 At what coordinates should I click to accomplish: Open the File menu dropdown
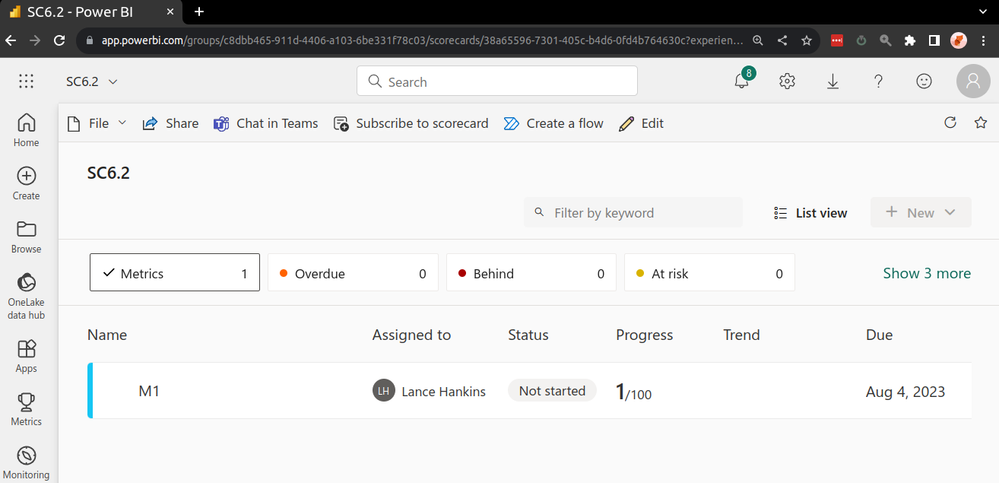coord(97,124)
